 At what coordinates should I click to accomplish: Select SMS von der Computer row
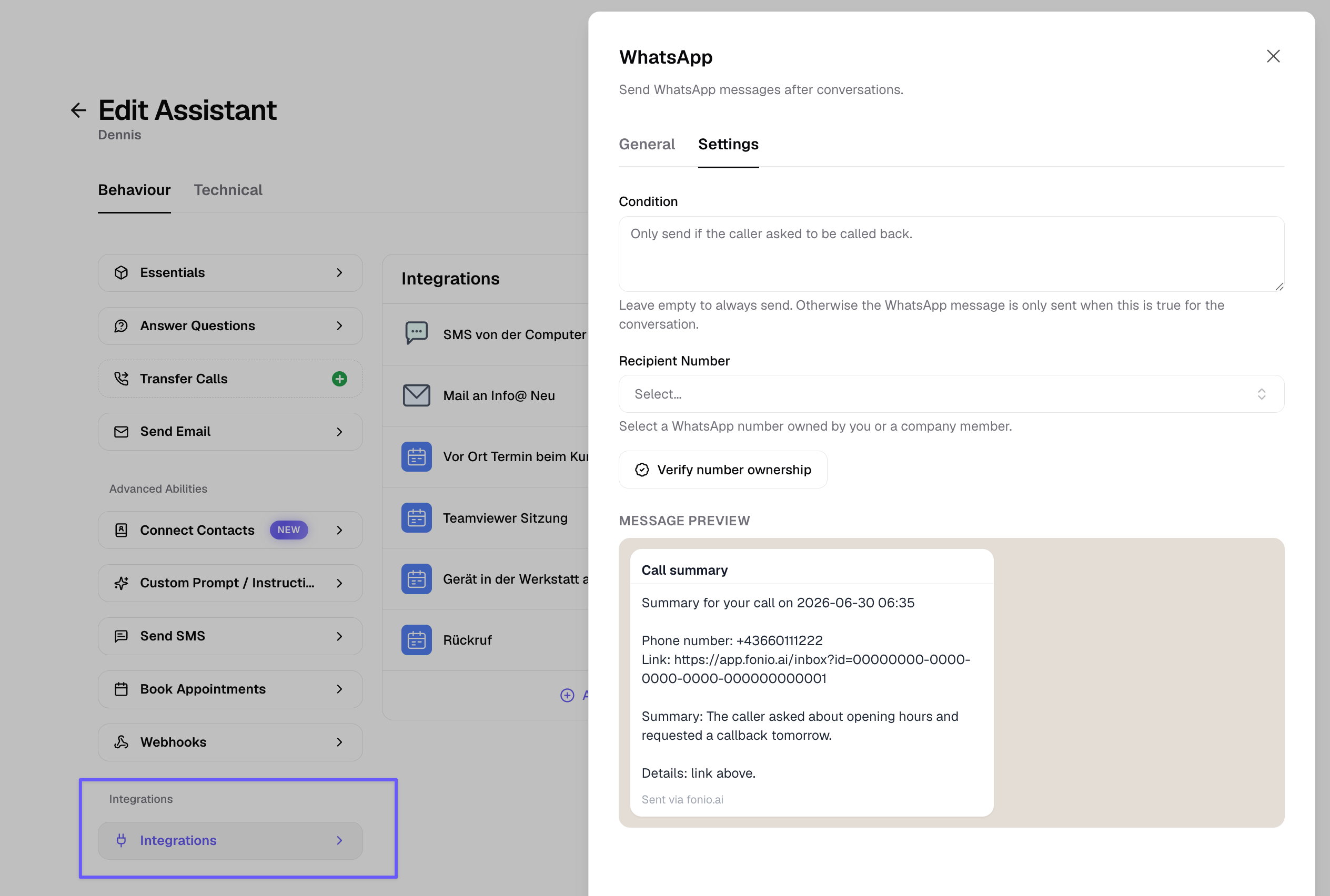pos(486,334)
